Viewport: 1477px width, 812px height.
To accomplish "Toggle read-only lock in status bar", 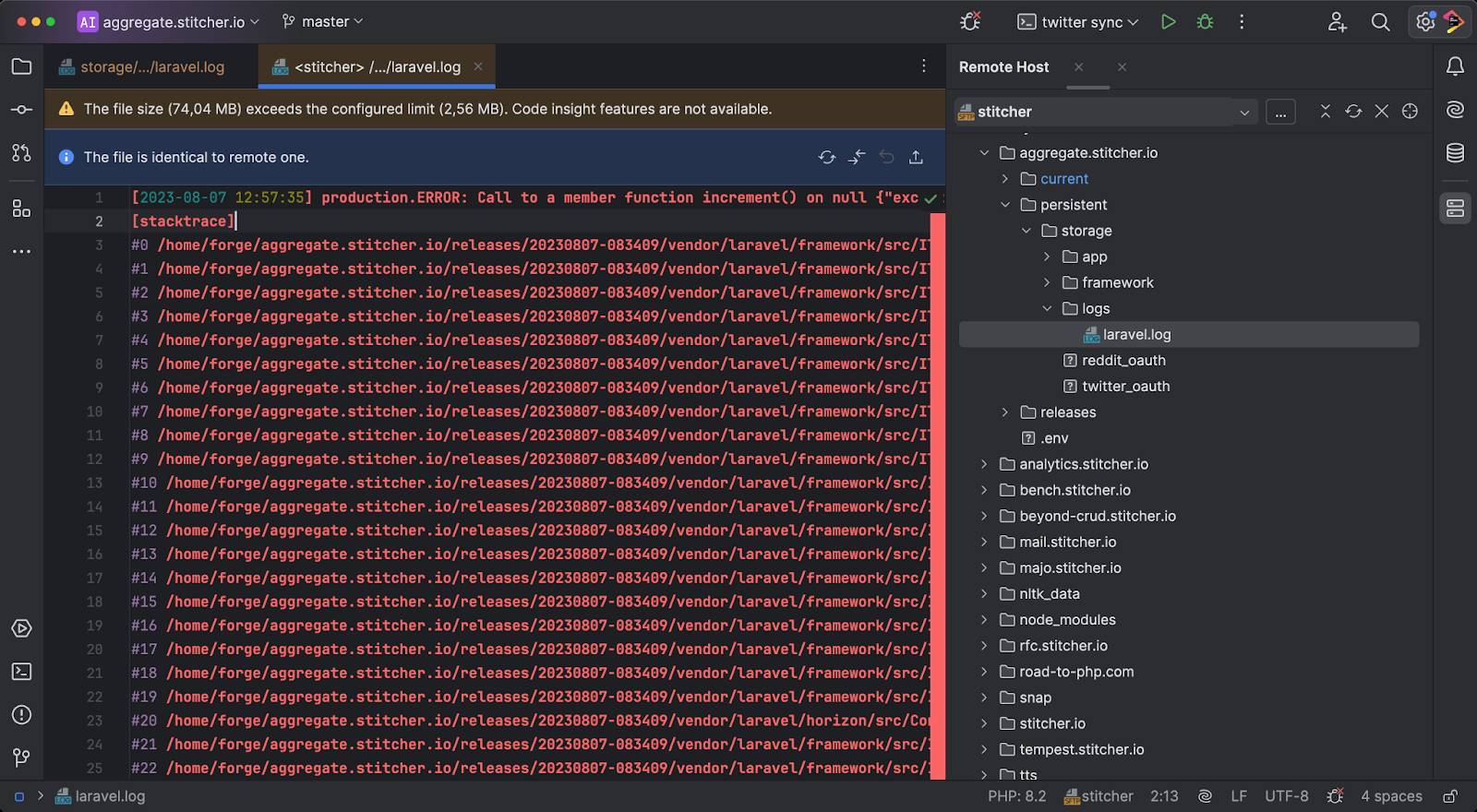I will tap(1450, 796).
